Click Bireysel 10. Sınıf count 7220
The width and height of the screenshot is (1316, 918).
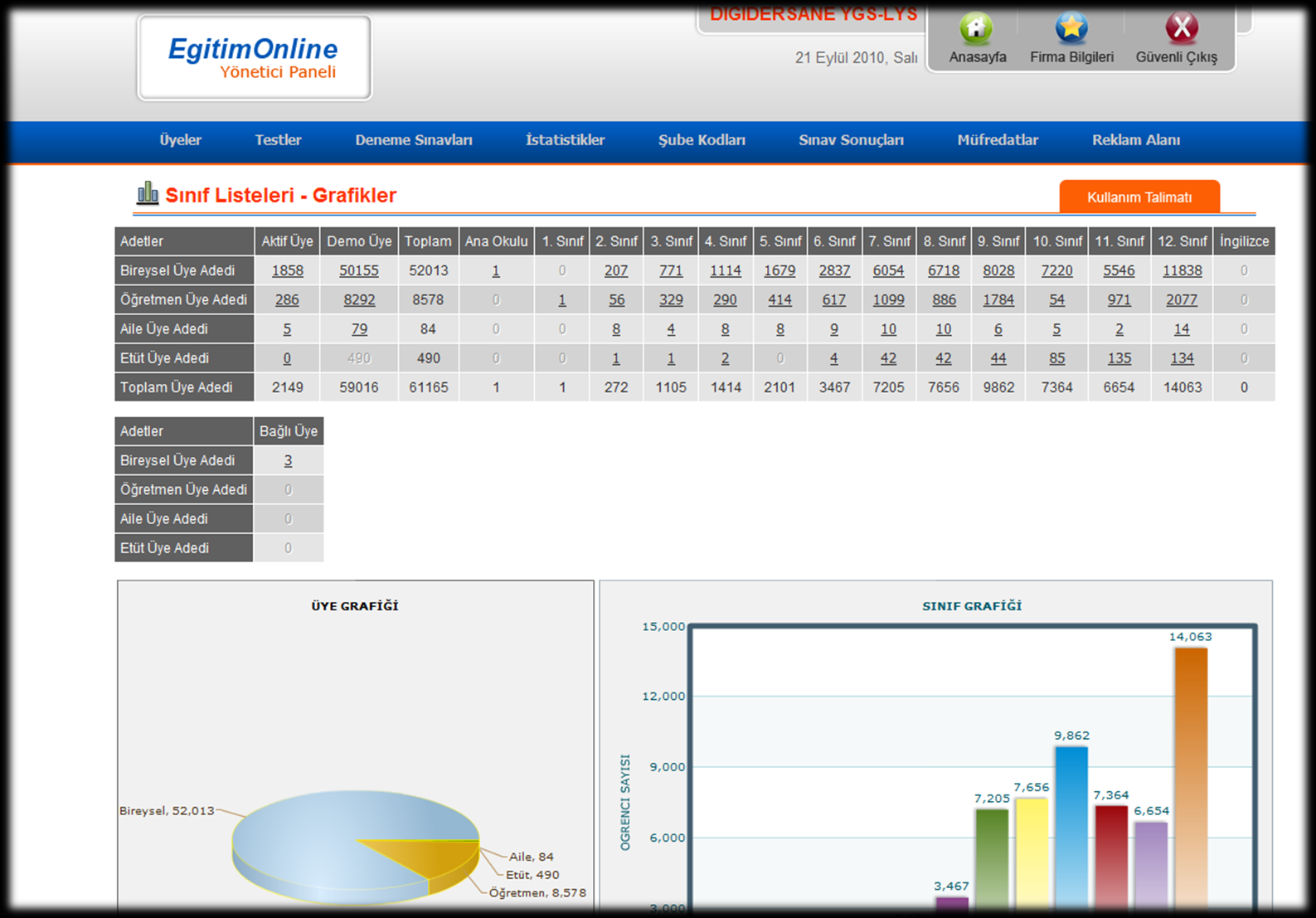[1056, 270]
